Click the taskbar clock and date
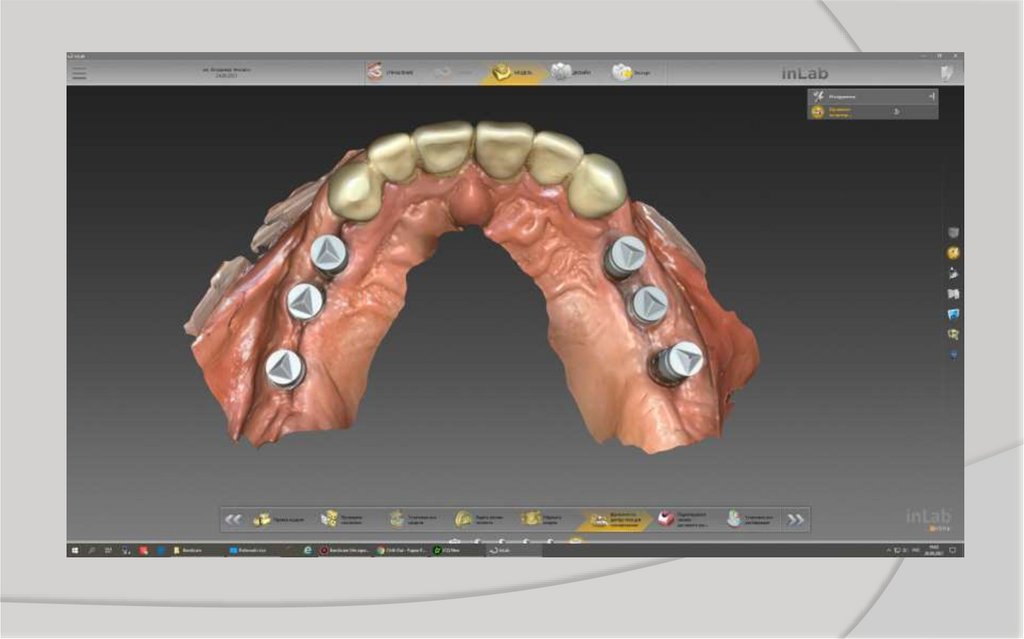 (934, 550)
